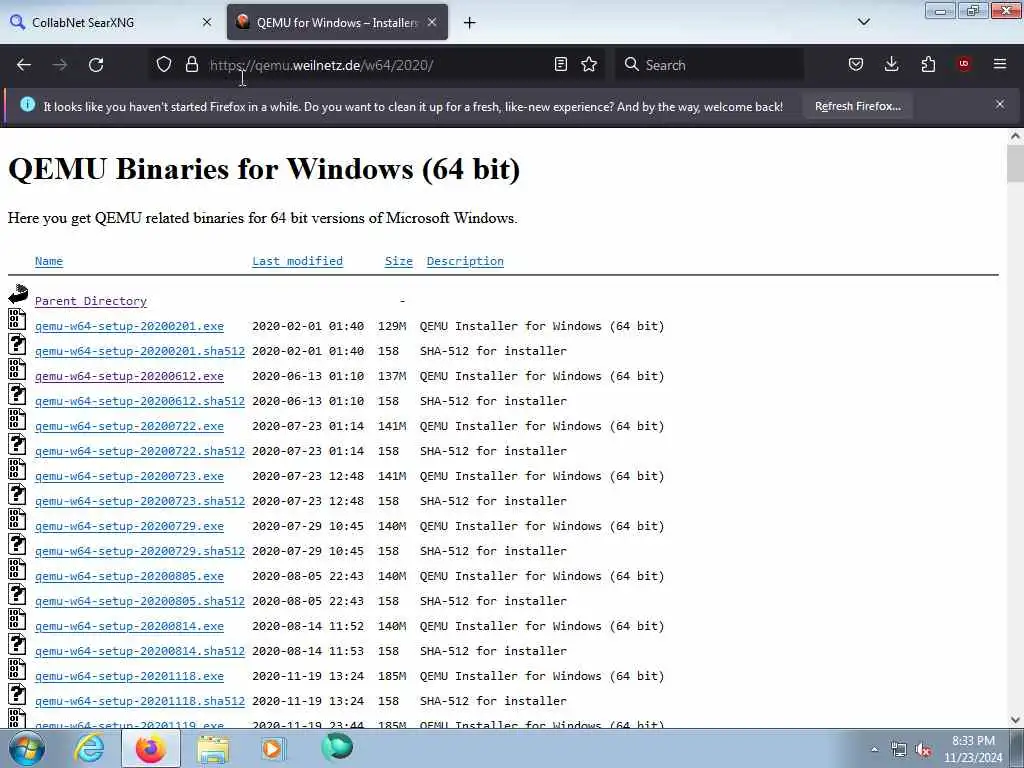Image resolution: width=1024 pixels, height=768 pixels.
Task: Click the site security padlock icon
Action: tap(191, 65)
